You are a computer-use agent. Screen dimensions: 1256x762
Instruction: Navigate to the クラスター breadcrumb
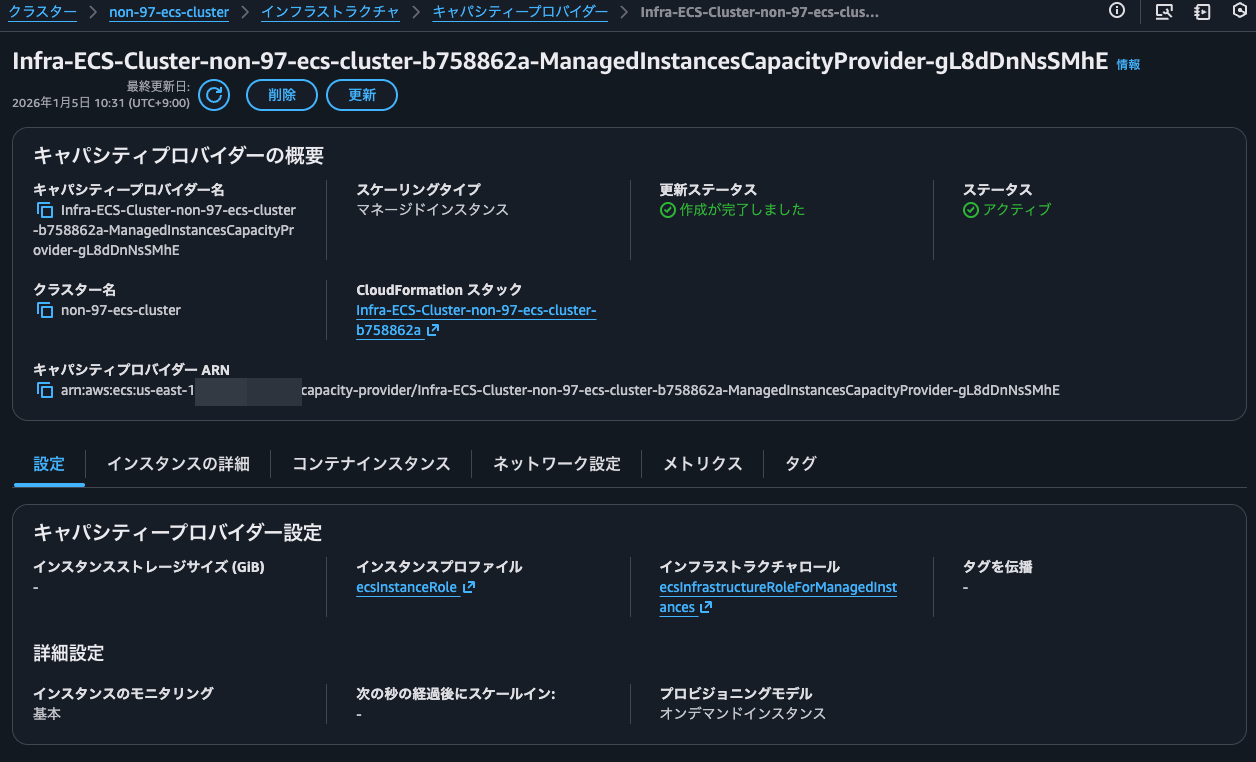pyautogui.click(x=42, y=12)
